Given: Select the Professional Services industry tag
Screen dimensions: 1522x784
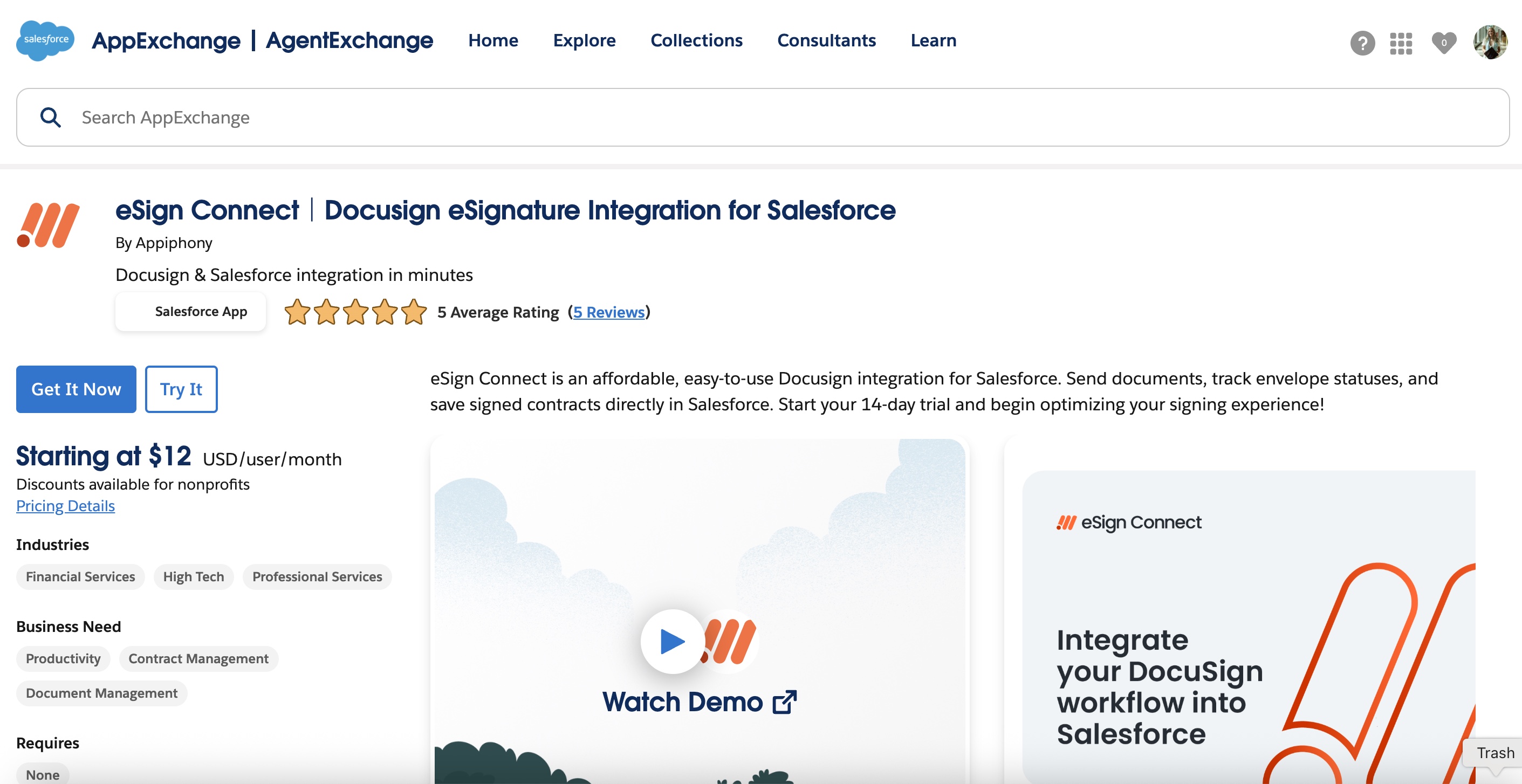Looking at the screenshot, I should tap(317, 576).
